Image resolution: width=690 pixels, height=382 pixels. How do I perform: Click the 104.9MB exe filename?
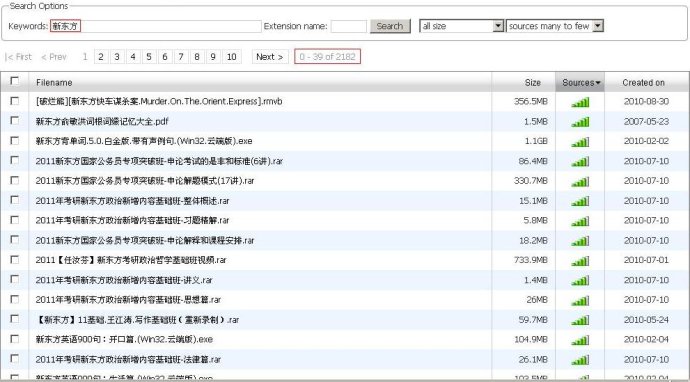(124, 339)
